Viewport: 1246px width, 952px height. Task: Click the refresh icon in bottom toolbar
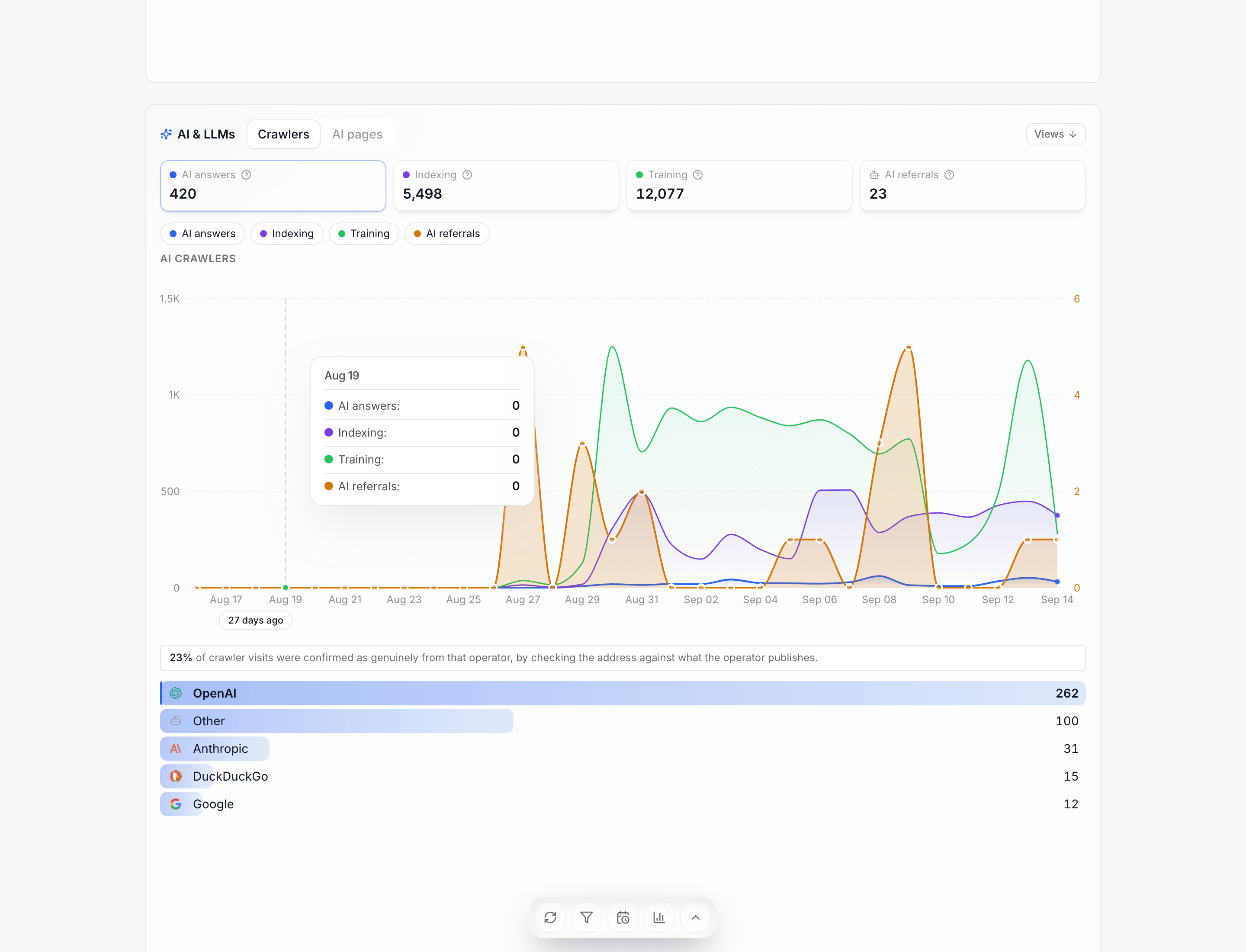(550, 917)
